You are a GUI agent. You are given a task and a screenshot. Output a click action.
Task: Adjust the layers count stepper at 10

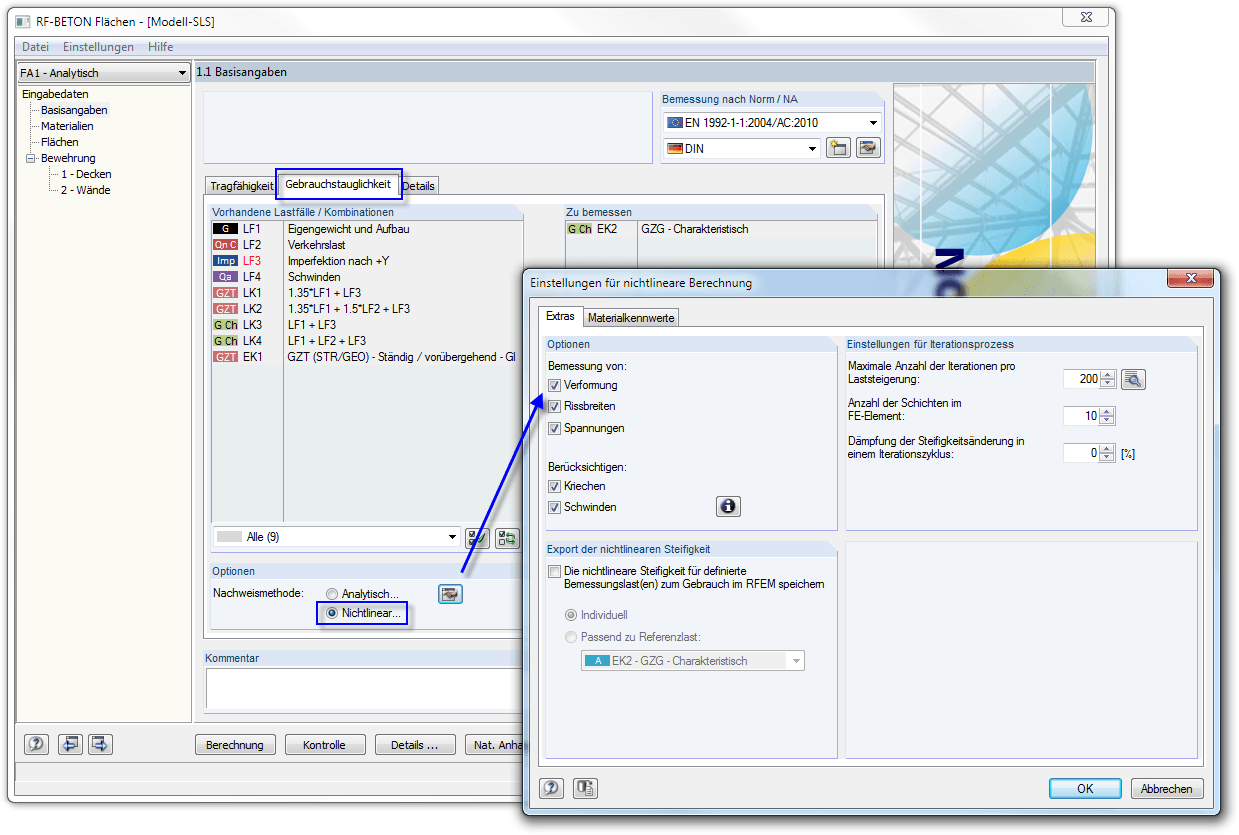point(1107,416)
